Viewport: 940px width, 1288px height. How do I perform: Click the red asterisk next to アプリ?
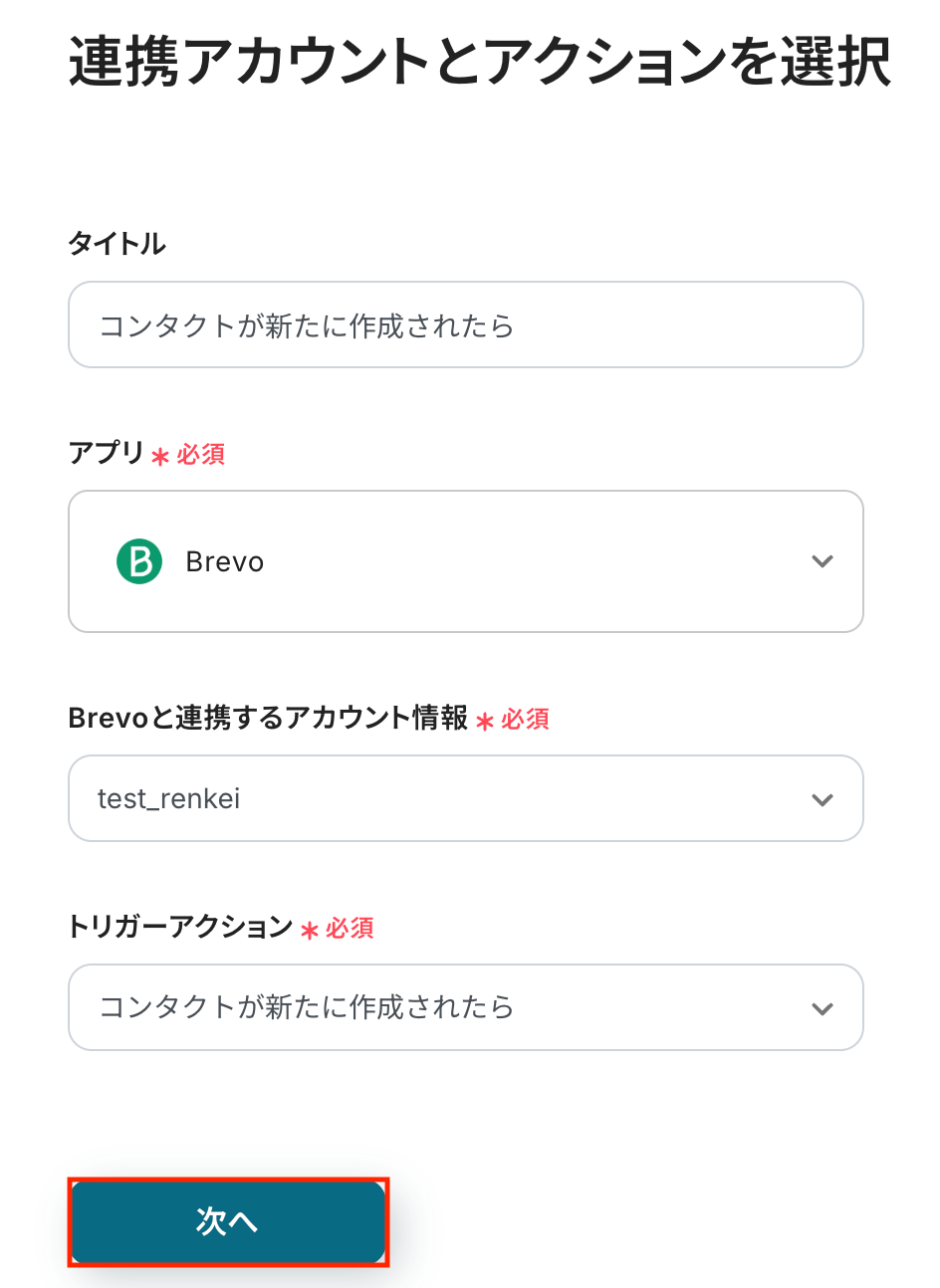tap(160, 457)
